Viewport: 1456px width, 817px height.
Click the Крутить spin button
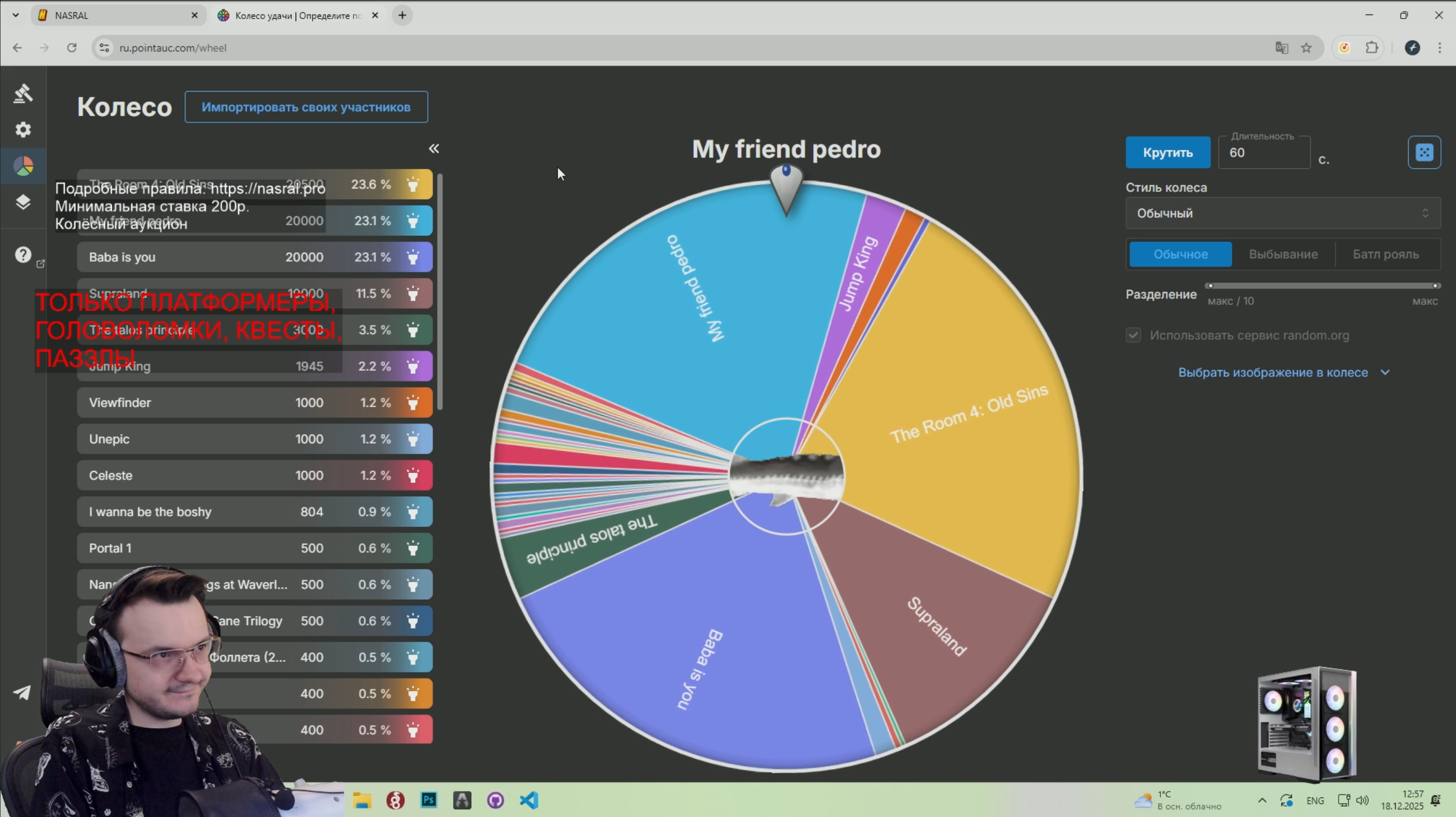click(x=1167, y=152)
